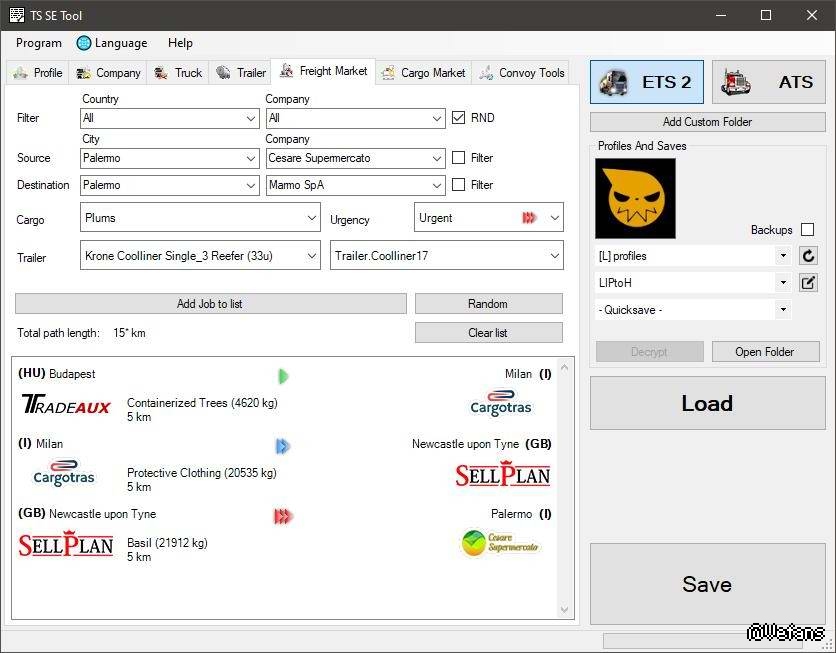Screen dimensions: 836x653
Task: Click the Cesare Supermercato logo in job list
Action: pyautogui.click(x=500, y=543)
